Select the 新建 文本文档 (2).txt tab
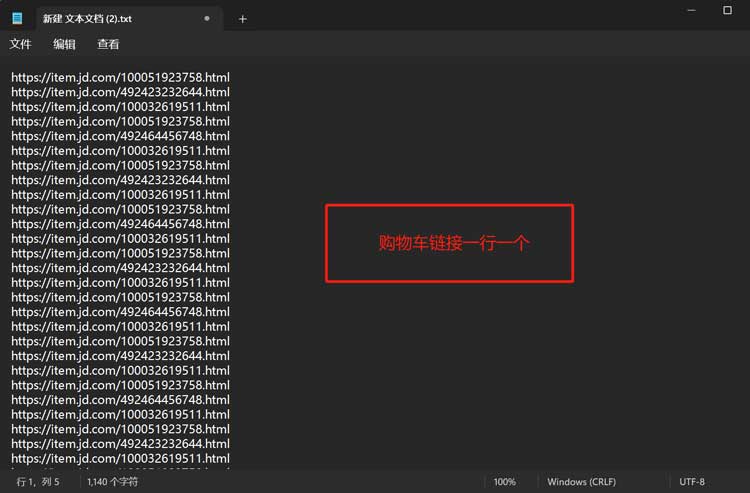This screenshot has width=750, height=493. tap(130, 19)
